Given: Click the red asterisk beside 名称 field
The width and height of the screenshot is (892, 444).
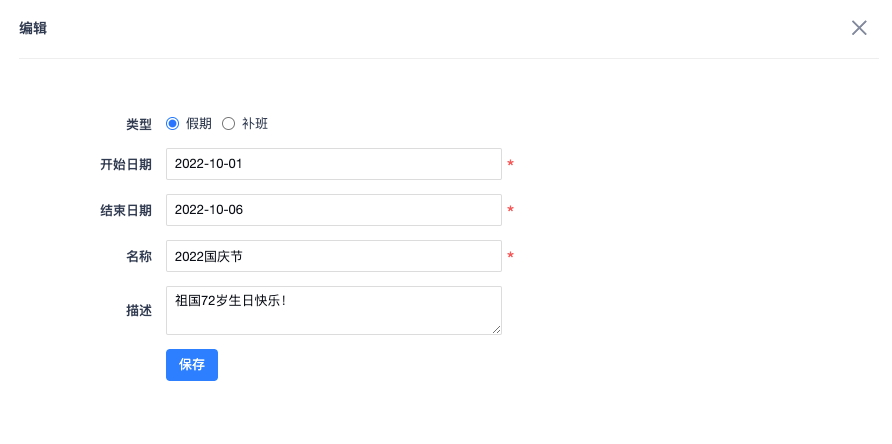Looking at the screenshot, I should (x=510, y=256).
